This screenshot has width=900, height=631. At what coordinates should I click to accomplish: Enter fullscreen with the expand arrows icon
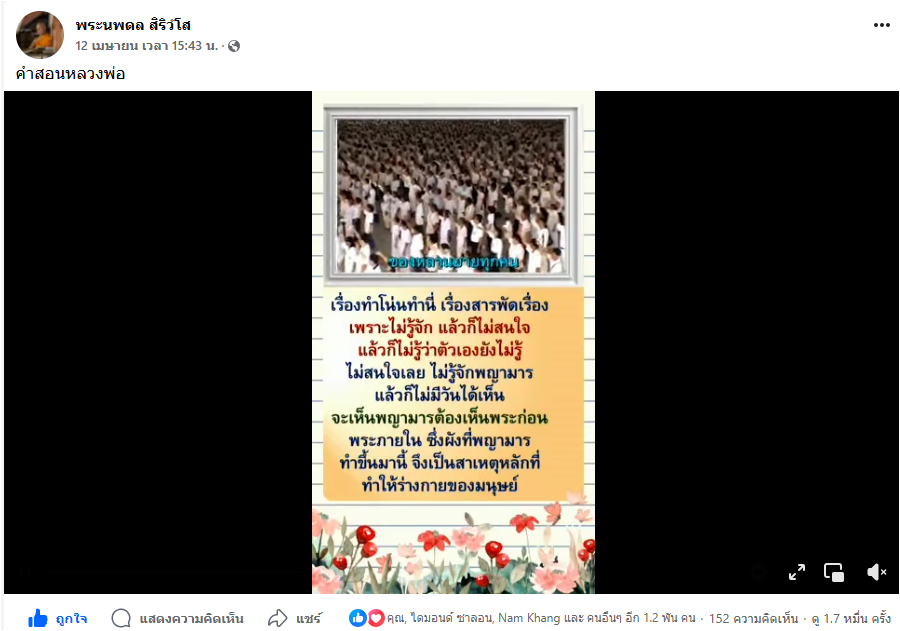797,572
